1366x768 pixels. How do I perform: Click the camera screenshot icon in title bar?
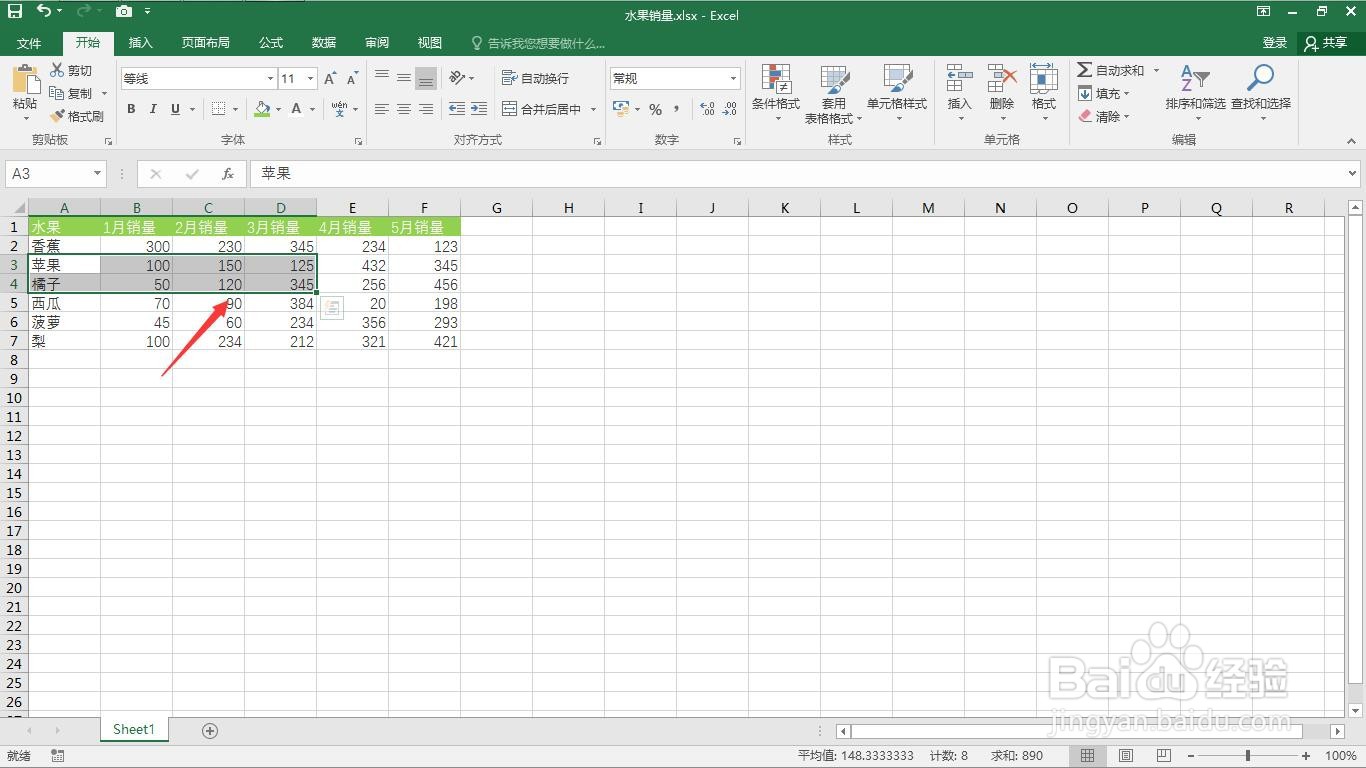[x=123, y=12]
